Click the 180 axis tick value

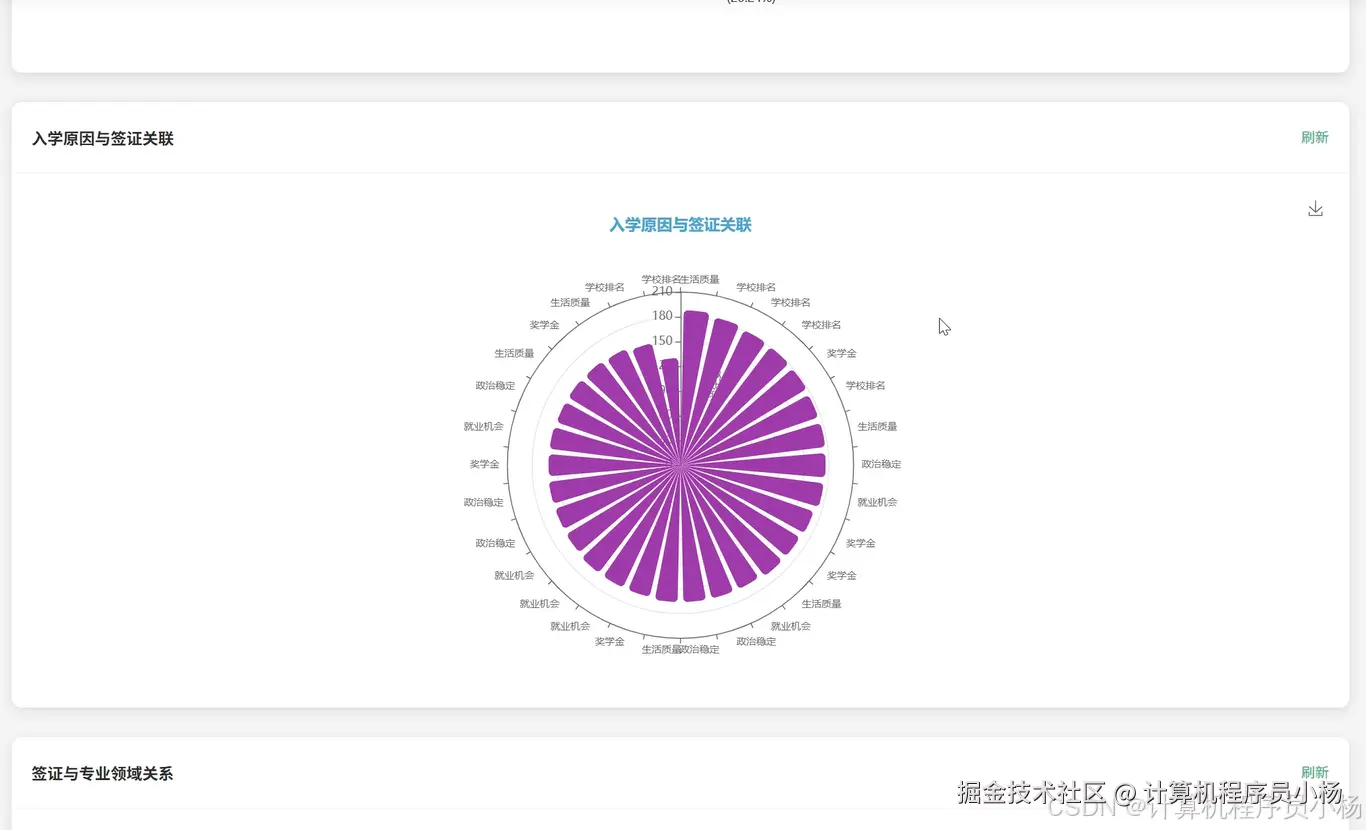click(660, 315)
